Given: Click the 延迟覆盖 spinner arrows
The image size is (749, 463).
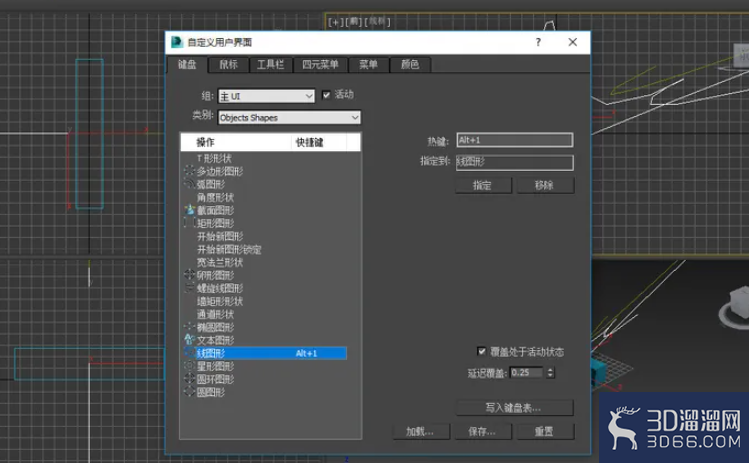Looking at the screenshot, I should point(550,373).
